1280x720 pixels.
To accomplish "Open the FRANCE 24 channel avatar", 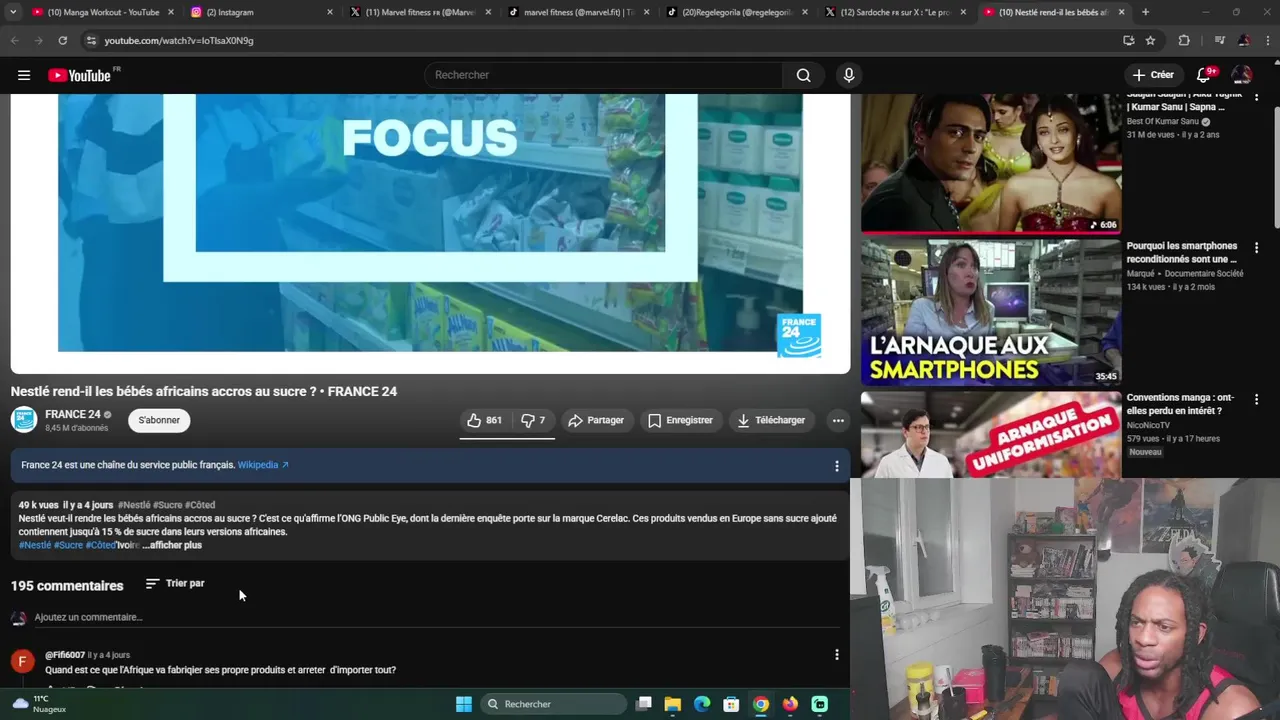I will [x=24, y=420].
